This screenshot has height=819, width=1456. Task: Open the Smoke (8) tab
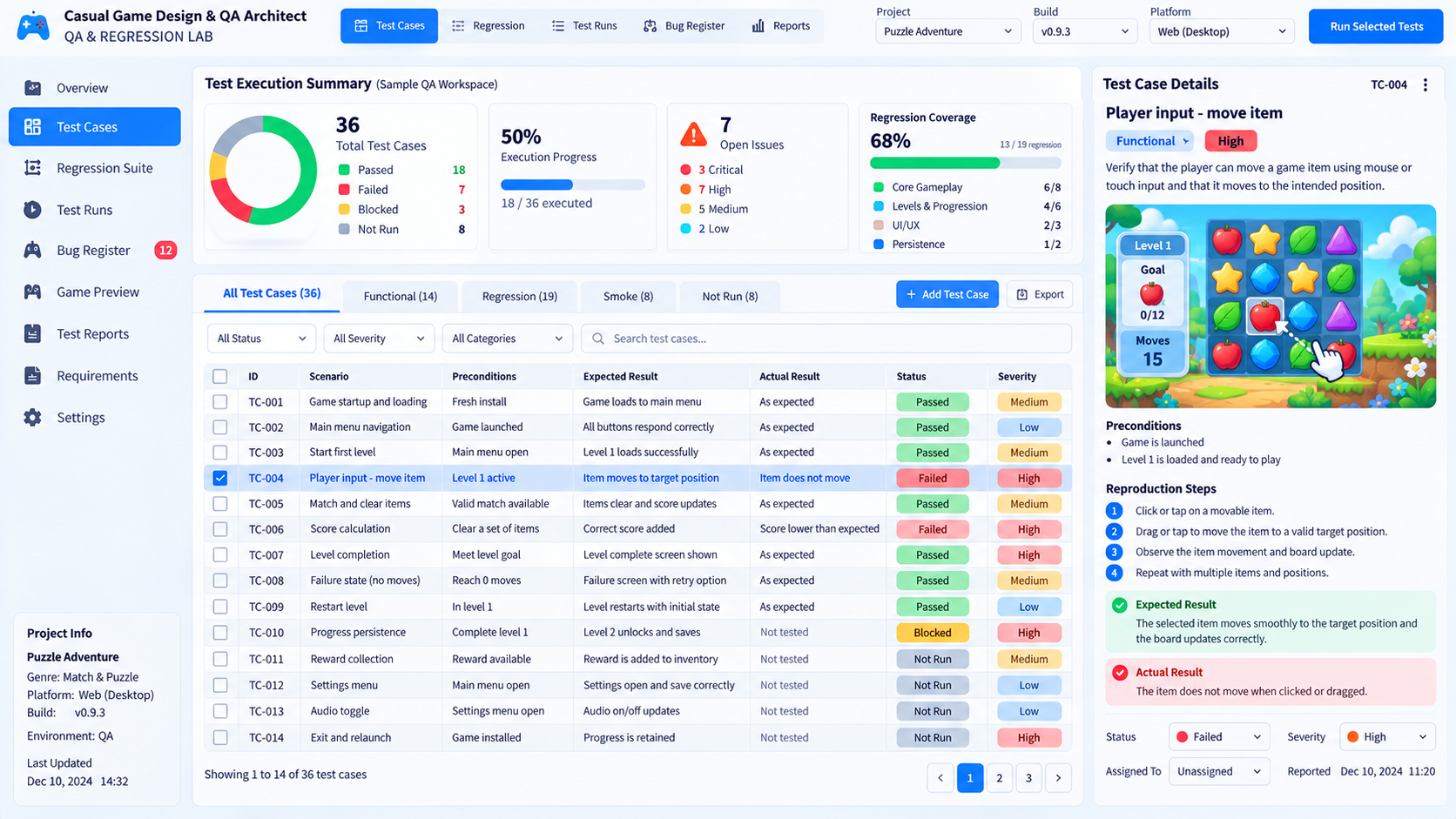coord(628,297)
